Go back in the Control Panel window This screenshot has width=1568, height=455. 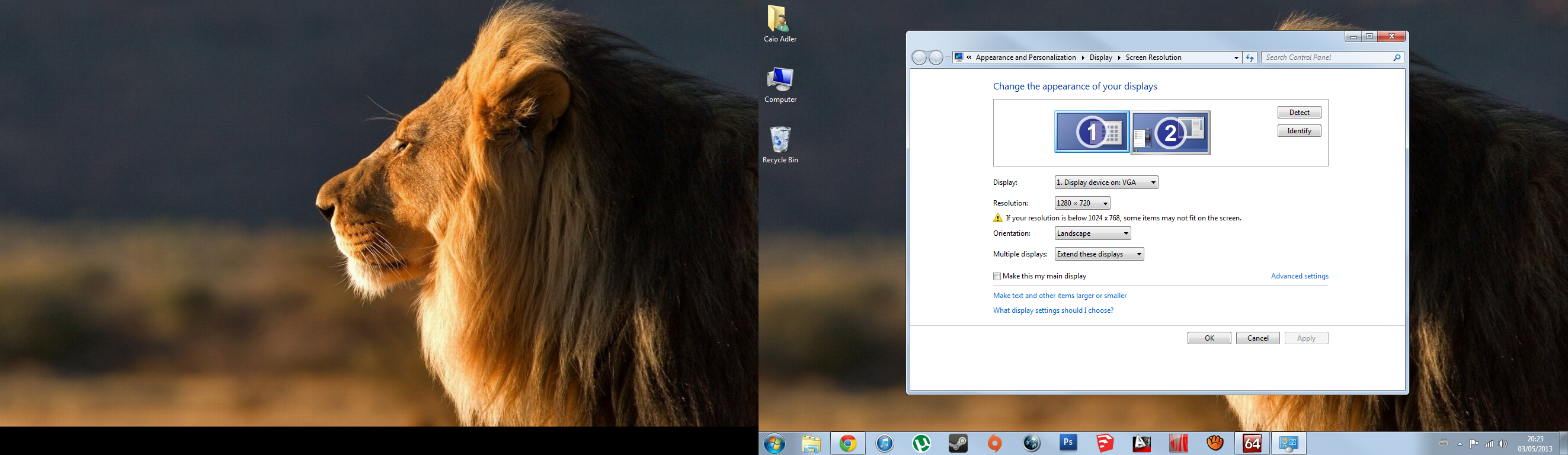(x=919, y=58)
